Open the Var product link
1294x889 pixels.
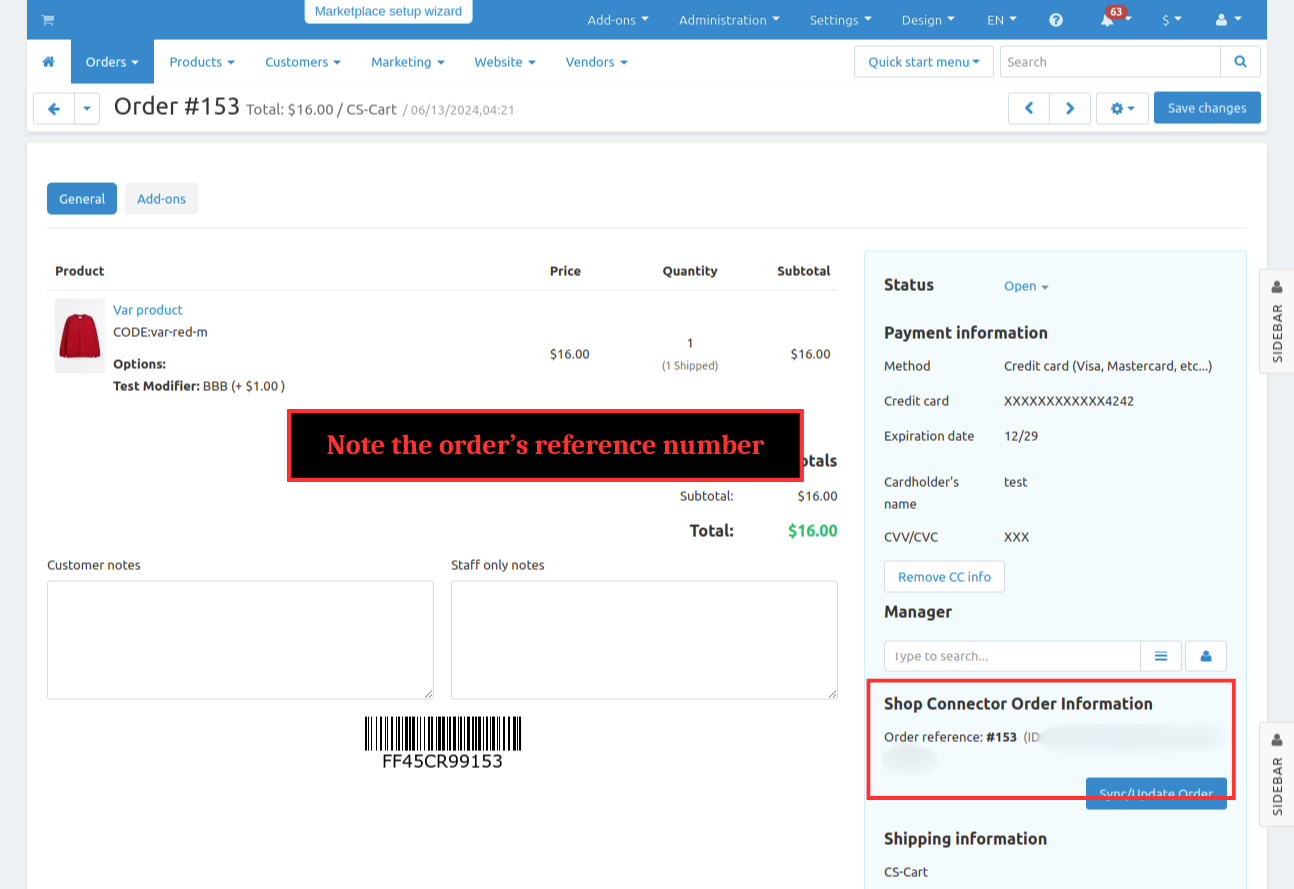[x=148, y=310]
